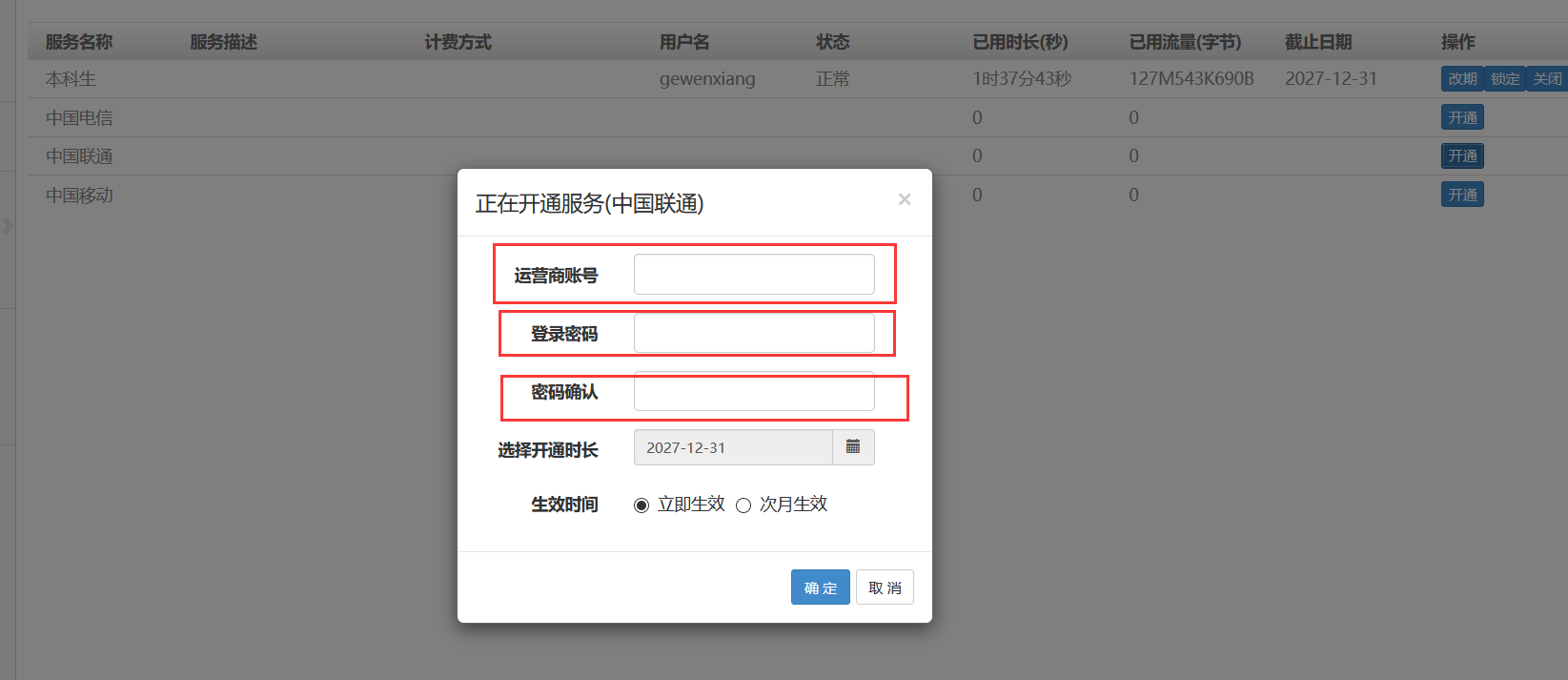Click the dialog title 正在开通服务(中国联通)
The image size is (1568, 680).
[590, 203]
